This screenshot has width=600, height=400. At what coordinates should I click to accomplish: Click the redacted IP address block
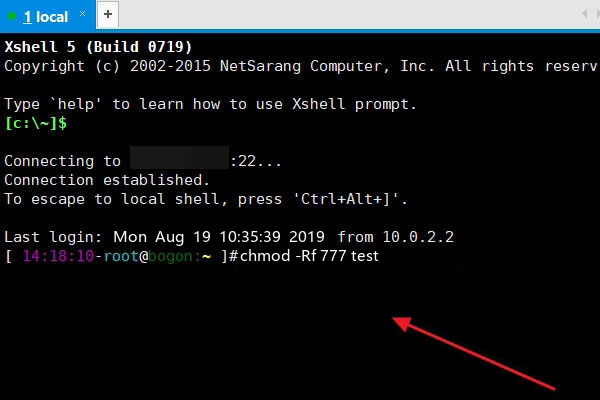(x=179, y=161)
